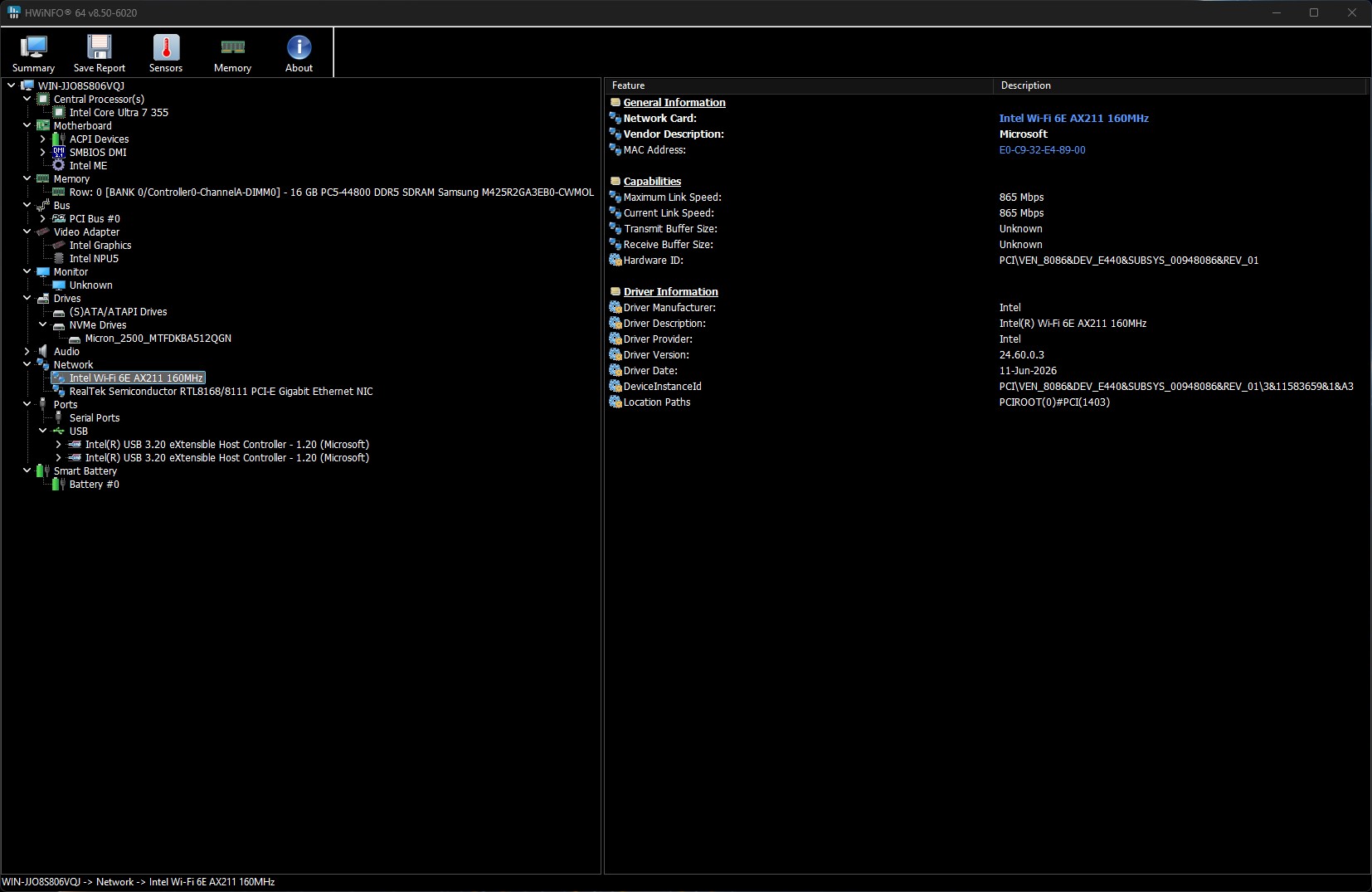1372x892 pixels.
Task: Click the chip icon beside Central Processor(s)
Action: tap(43, 99)
